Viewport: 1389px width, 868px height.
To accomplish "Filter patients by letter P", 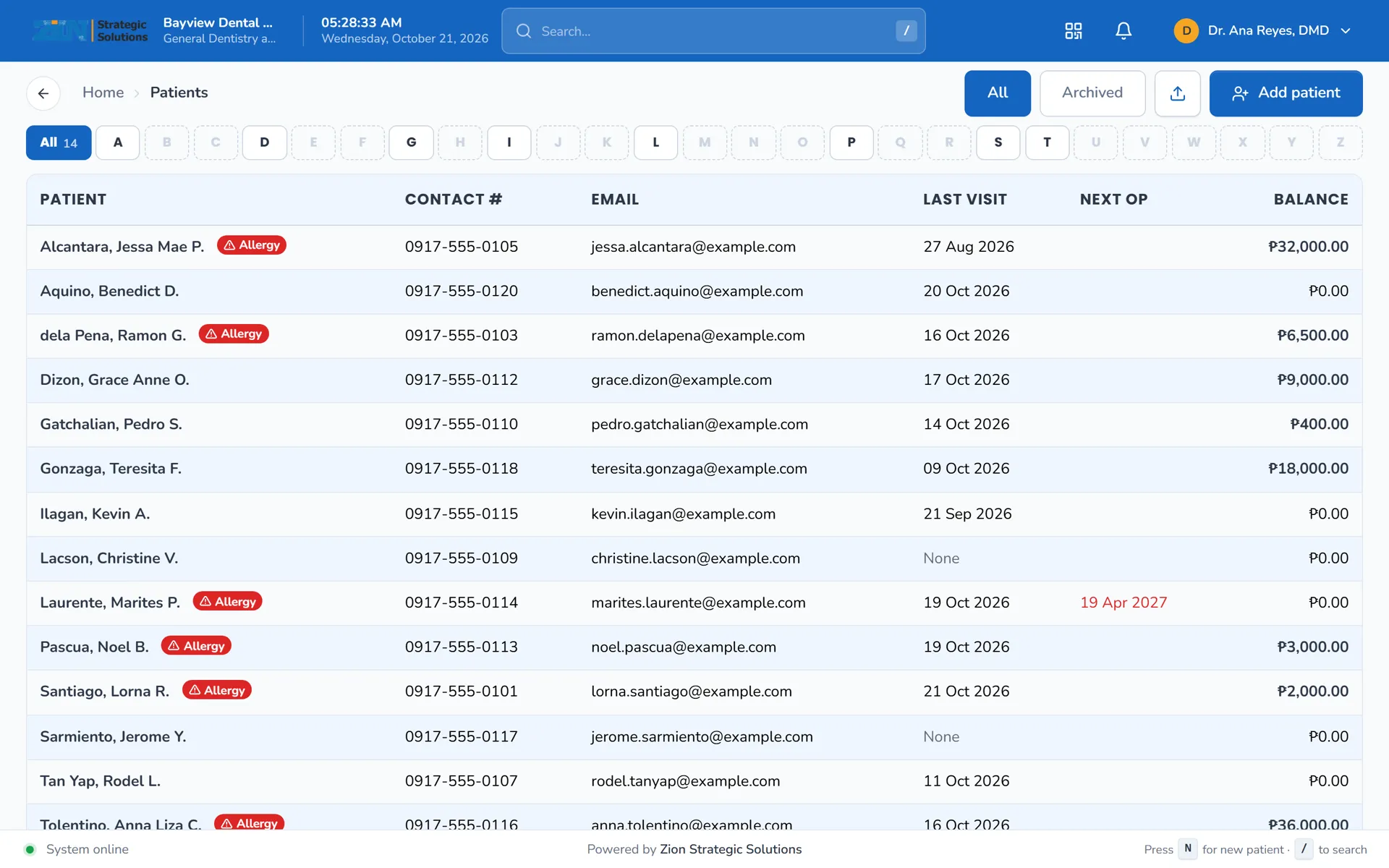I will pos(851,142).
